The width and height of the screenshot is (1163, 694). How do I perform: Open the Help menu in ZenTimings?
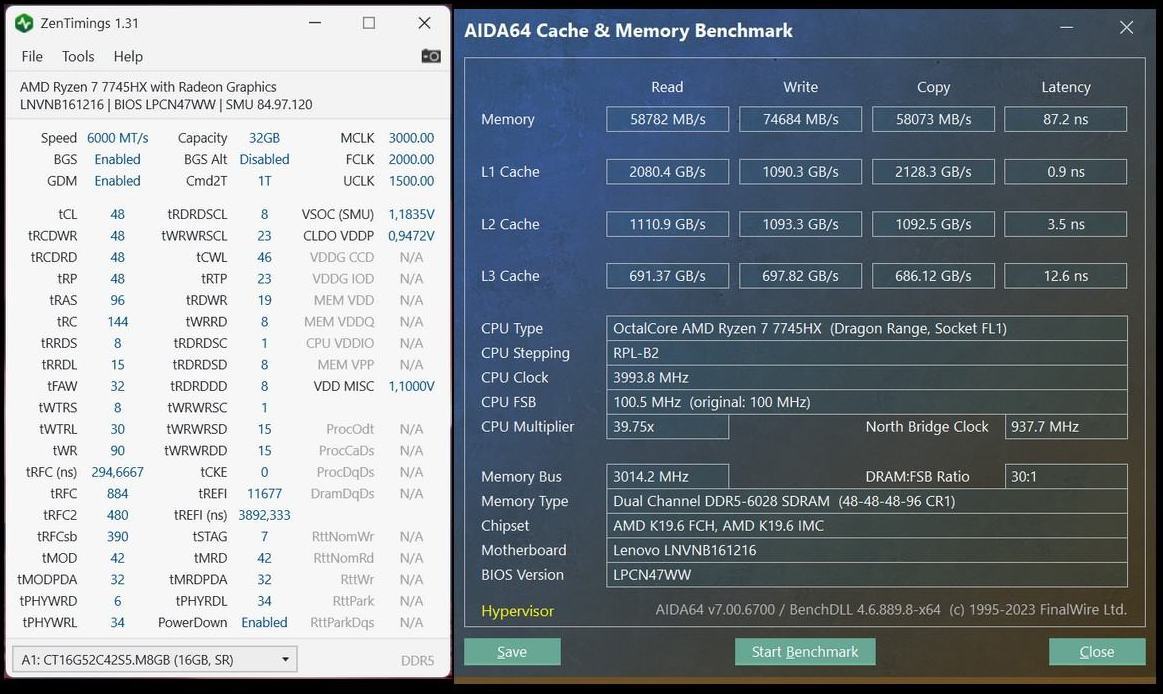128,56
